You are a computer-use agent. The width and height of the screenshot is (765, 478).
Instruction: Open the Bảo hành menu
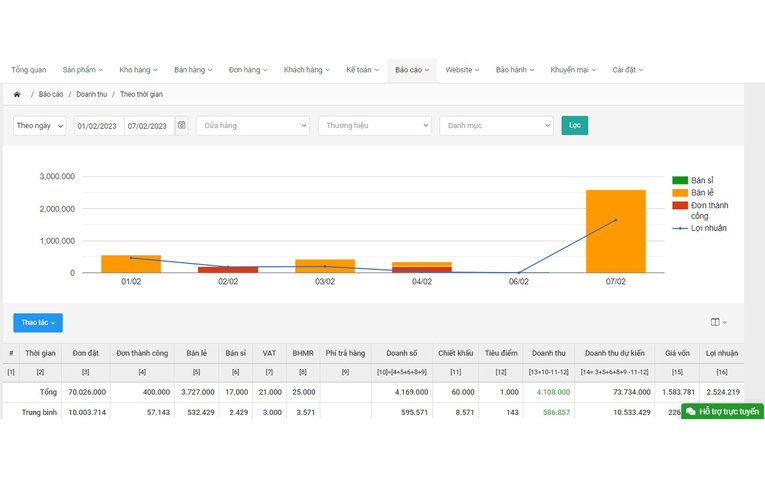[515, 70]
